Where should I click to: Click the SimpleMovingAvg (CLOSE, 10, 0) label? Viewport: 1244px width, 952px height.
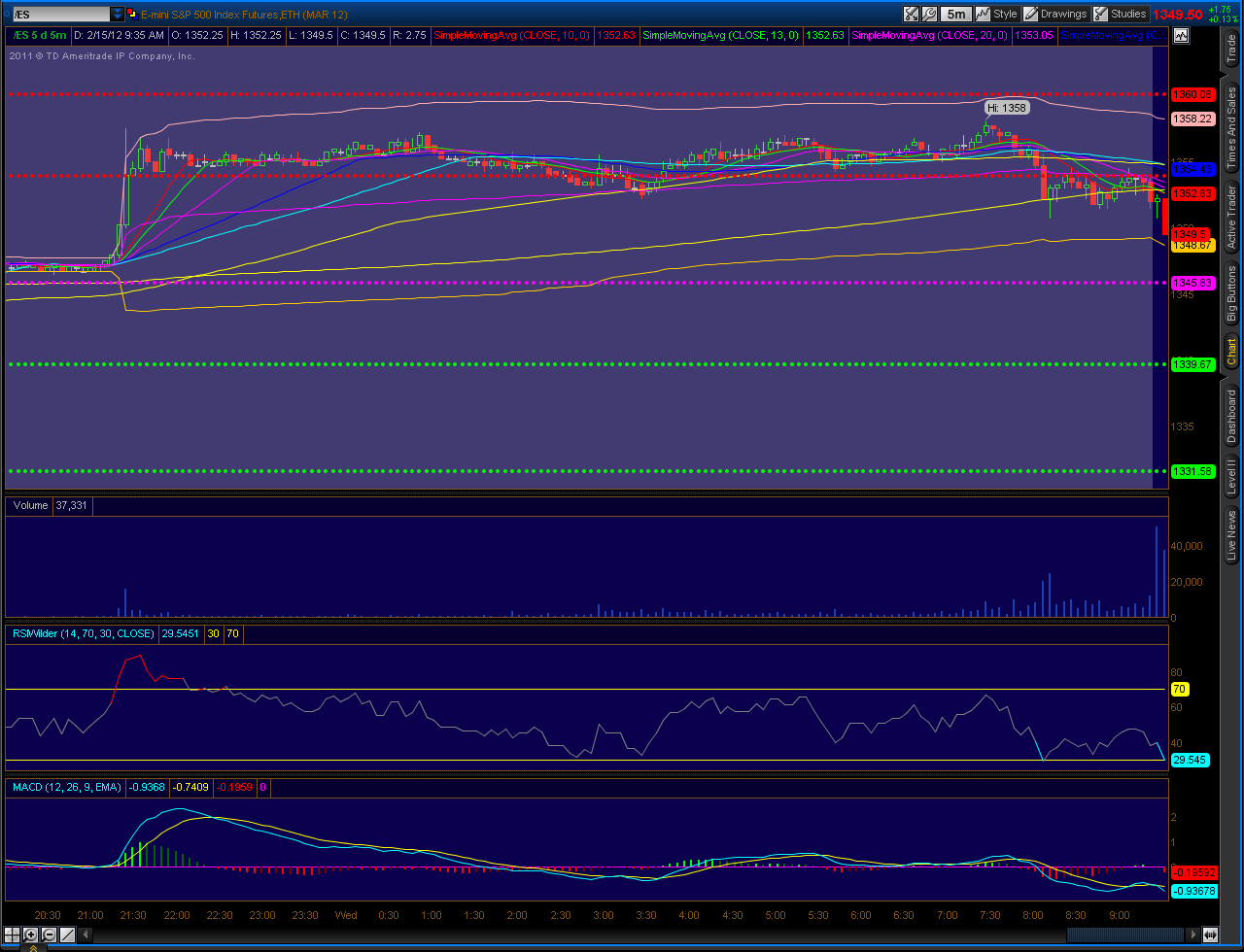point(511,35)
